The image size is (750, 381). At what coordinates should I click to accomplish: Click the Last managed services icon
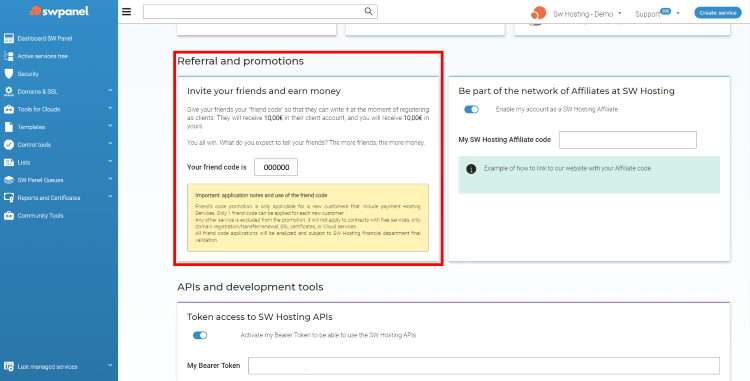click(x=9, y=367)
